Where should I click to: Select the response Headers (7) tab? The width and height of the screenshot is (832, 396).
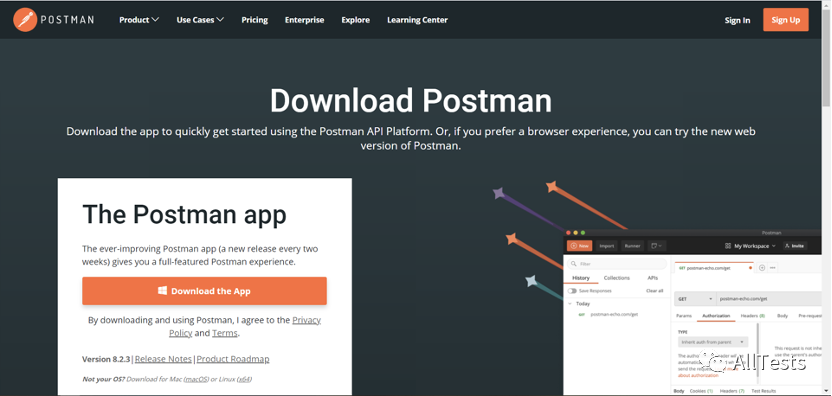tap(732, 391)
